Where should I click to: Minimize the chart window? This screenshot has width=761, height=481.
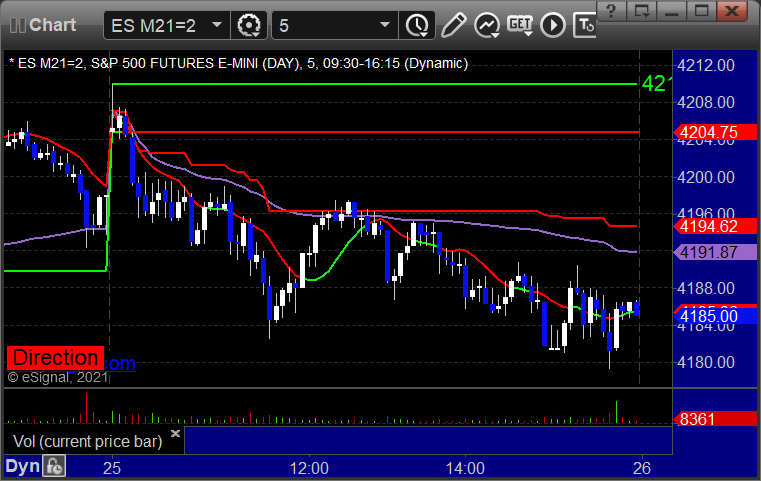pyautogui.click(x=671, y=11)
